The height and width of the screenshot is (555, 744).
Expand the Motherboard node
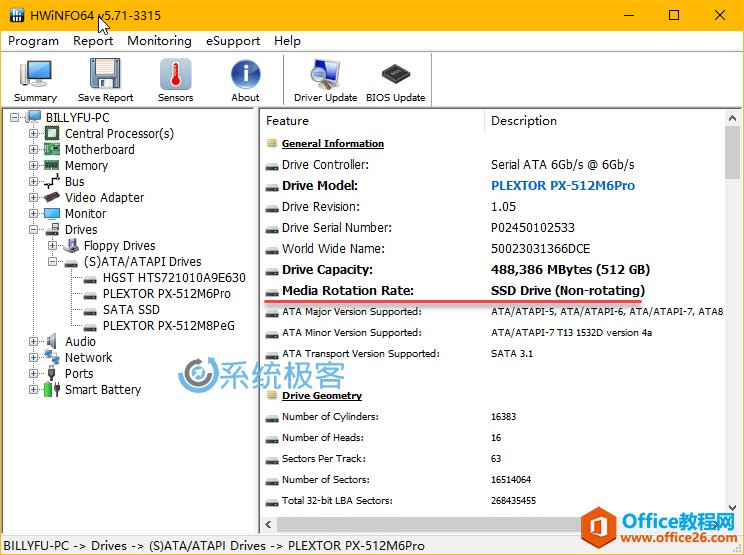(x=33, y=149)
